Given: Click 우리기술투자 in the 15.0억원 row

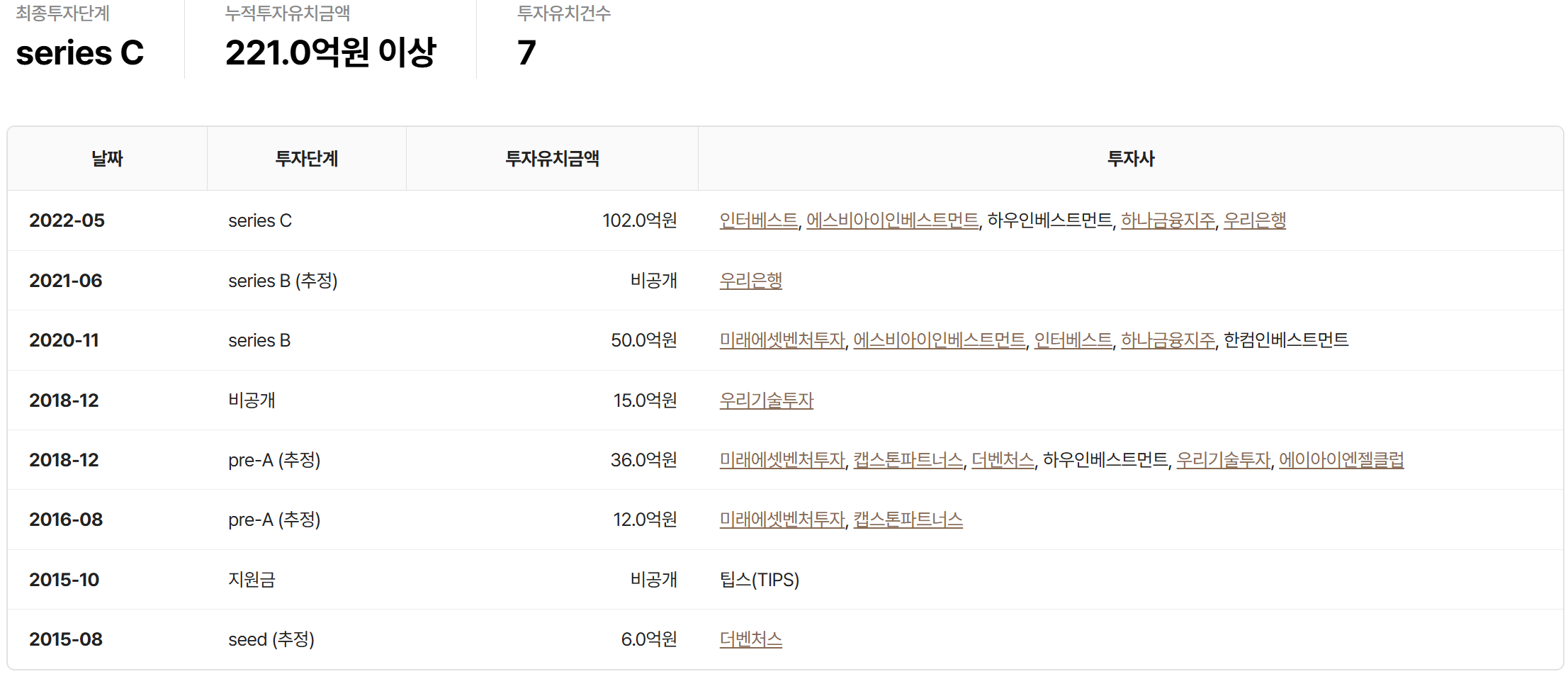Looking at the screenshot, I should (766, 400).
